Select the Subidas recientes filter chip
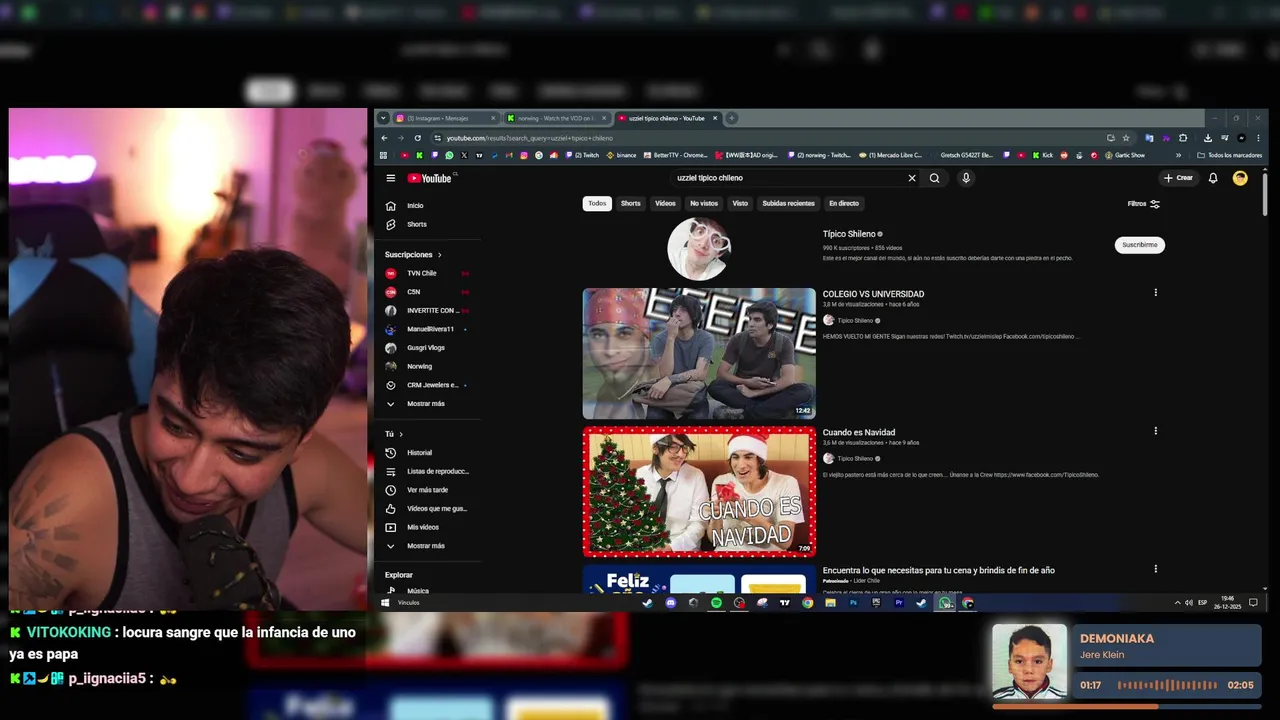1280x720 pixels. pyautogui.click(x=789, y=204)
